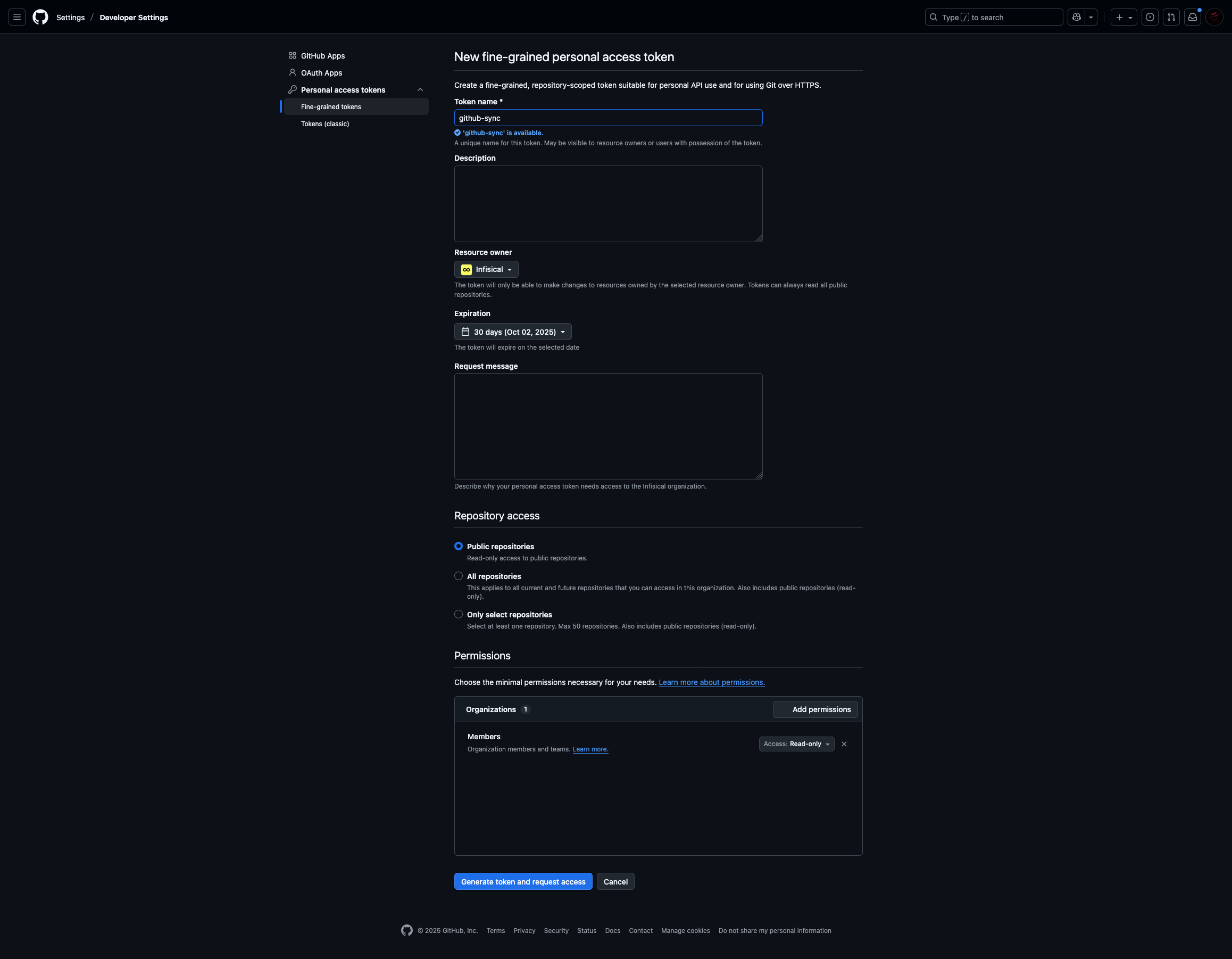Click the 'Repository access' section heading

(x=497, y=515)
